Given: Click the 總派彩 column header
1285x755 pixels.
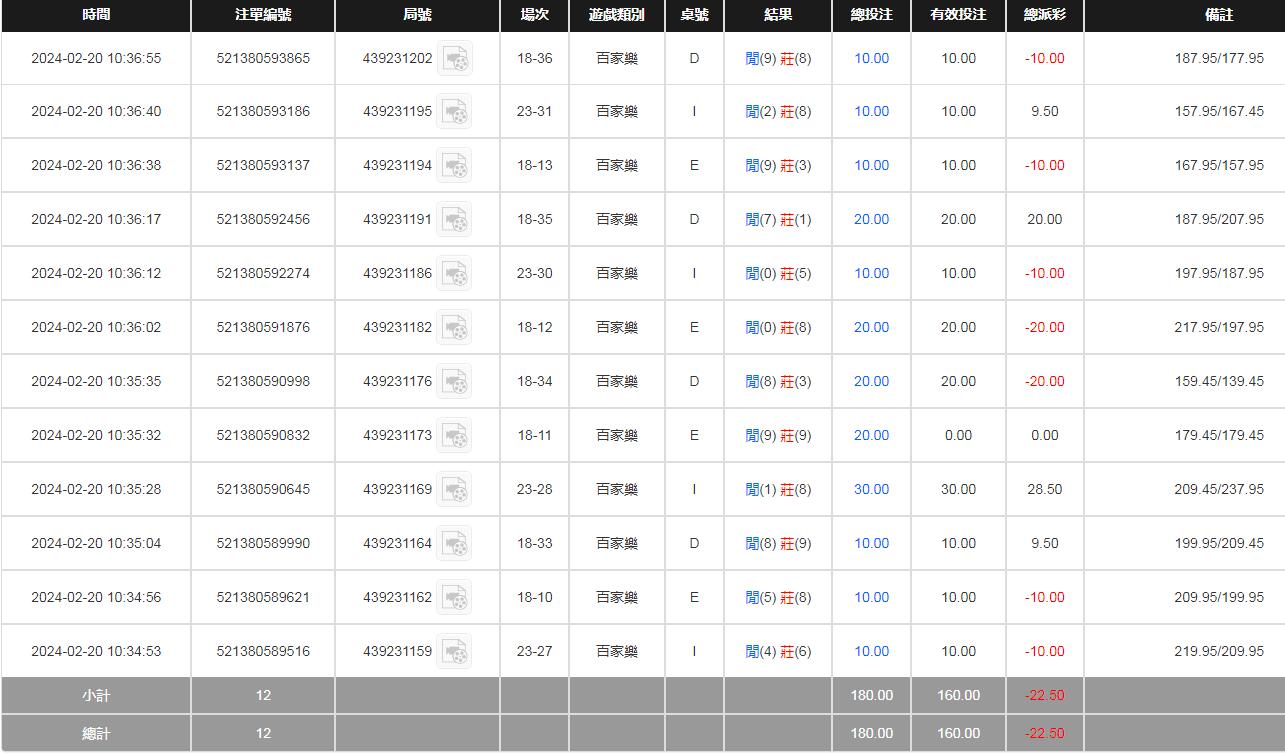Looking at the screenshot, I should (x=1044, y=15).
